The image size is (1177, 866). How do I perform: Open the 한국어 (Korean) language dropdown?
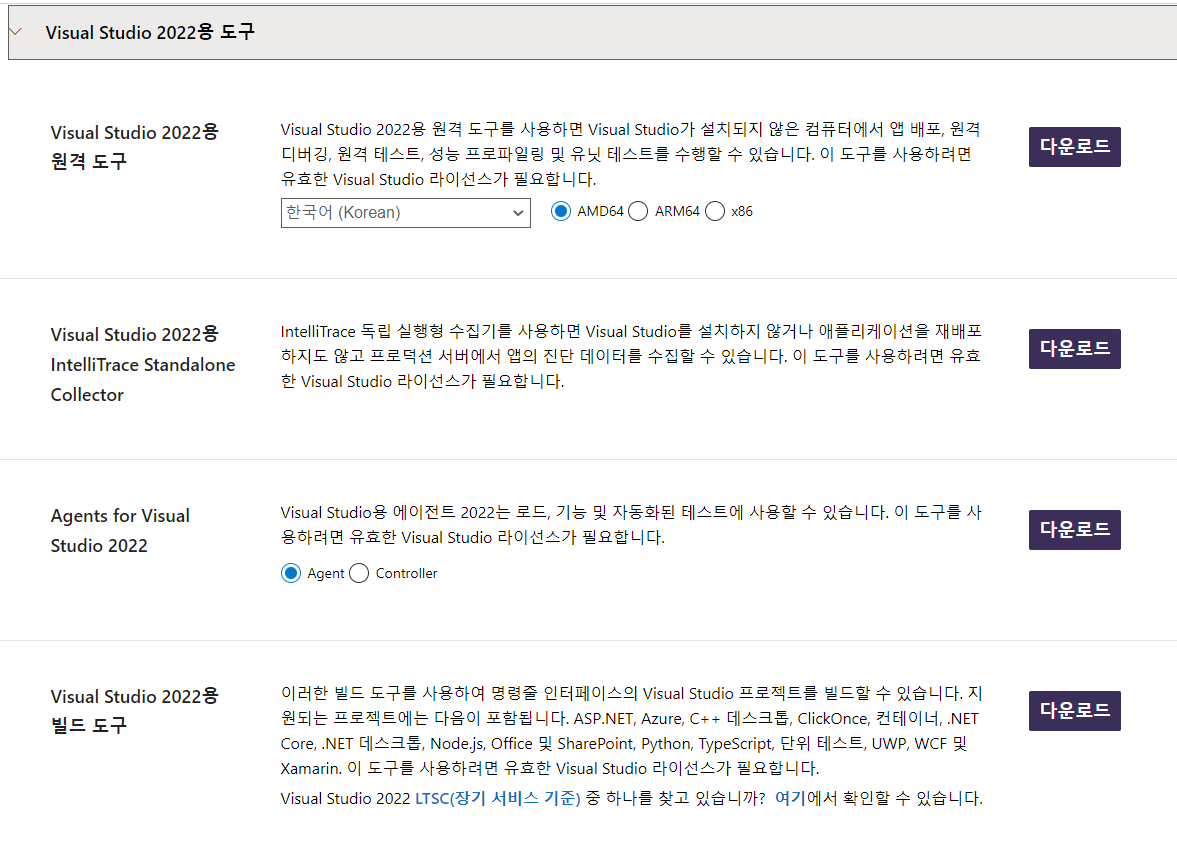tap(405, 212)
